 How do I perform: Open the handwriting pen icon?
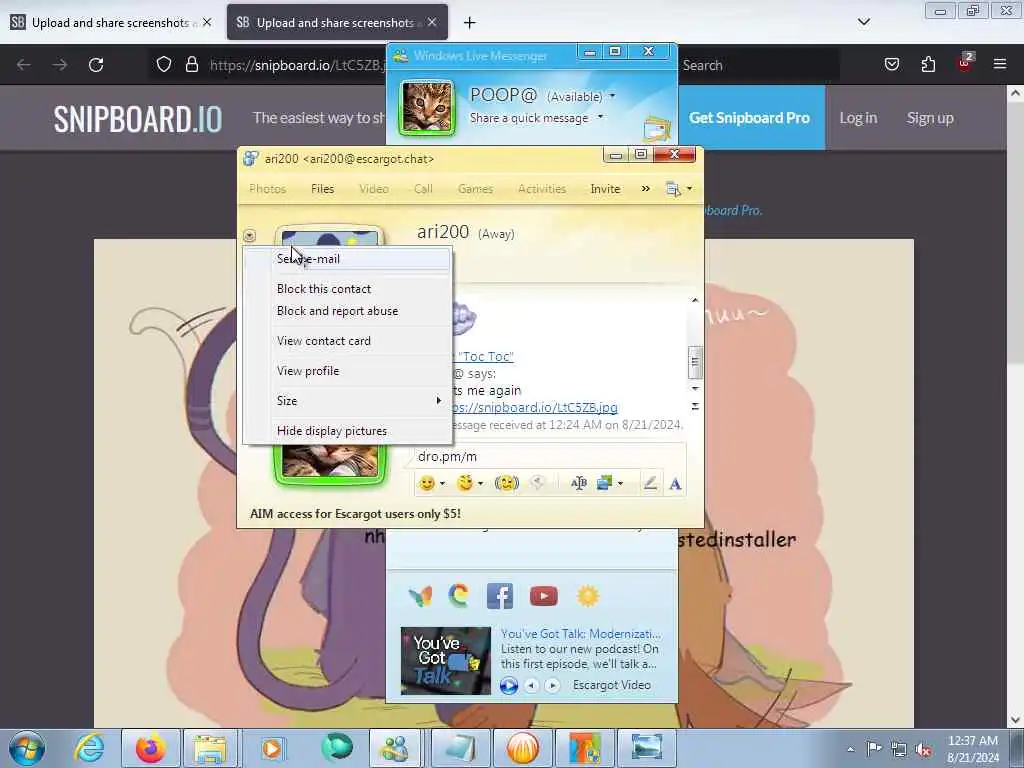[x=650, y=483]
